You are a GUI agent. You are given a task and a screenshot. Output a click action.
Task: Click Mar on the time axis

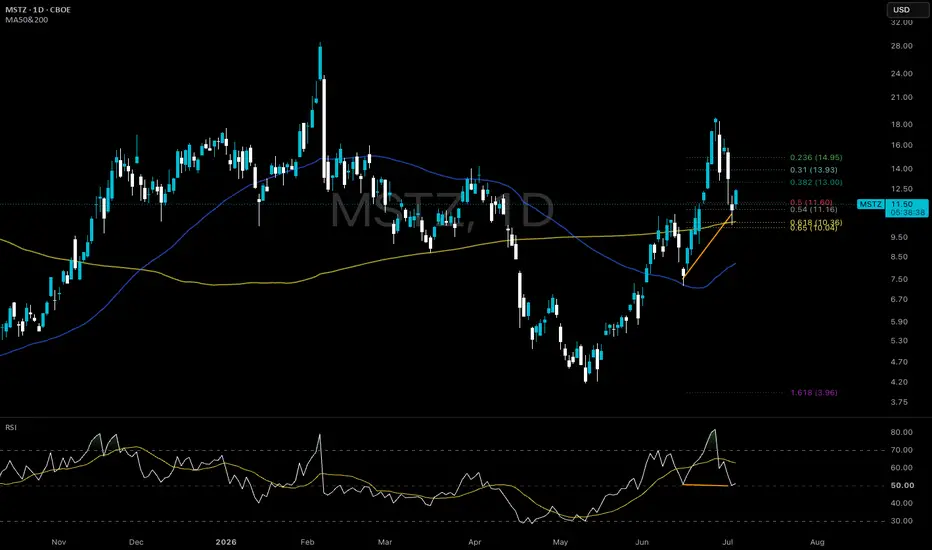click(385, 542)
